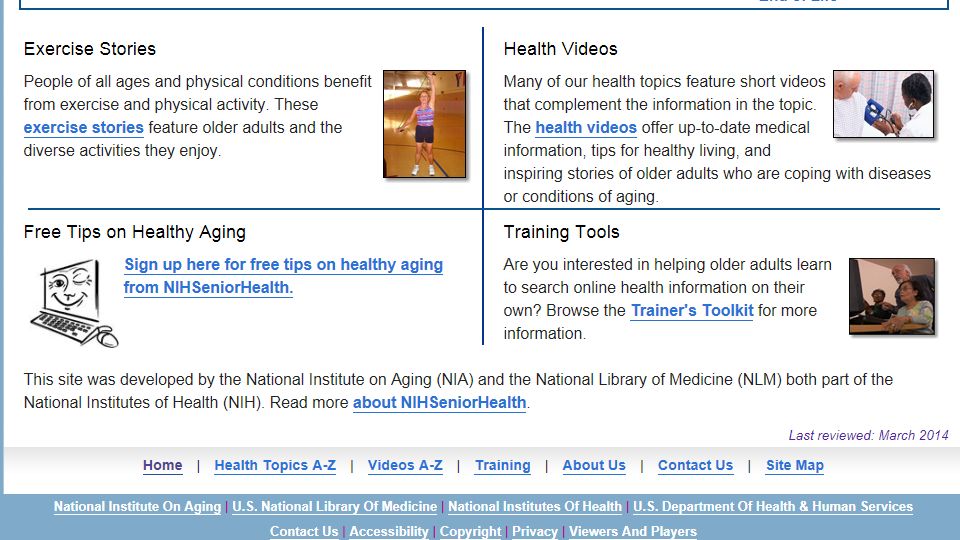Click the training tools computer photo
This screenshot has height=540, width=960.
(892, 296)
